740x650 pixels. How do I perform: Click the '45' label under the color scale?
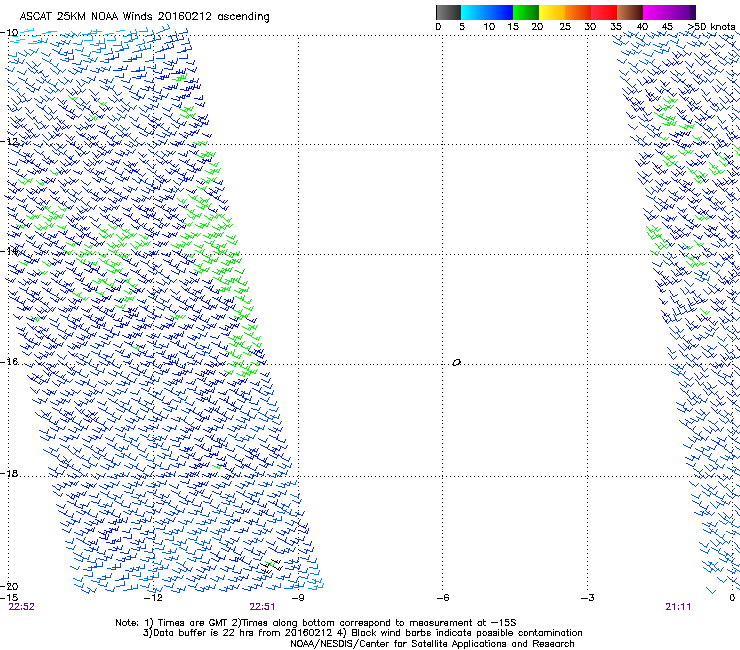pos(667,27)
